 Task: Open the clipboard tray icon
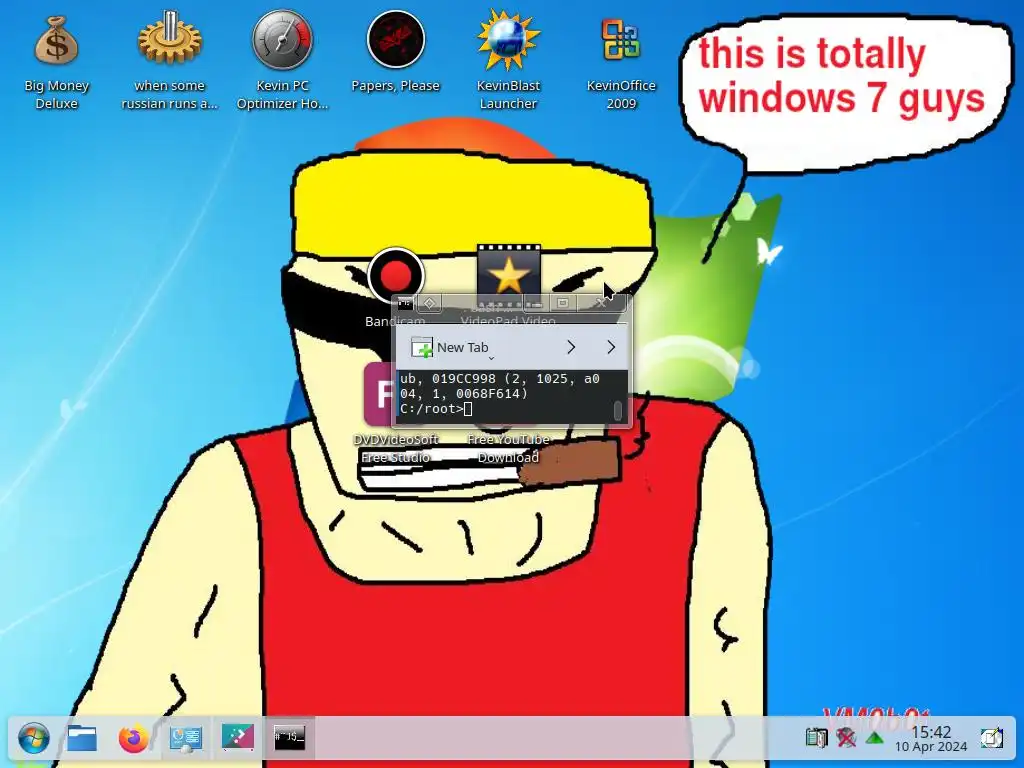(x=816, y=738)
